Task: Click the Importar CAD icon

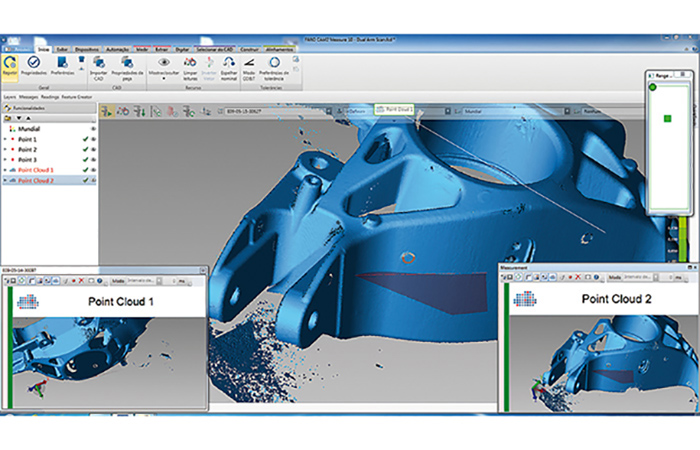Action: click(98, 62)
